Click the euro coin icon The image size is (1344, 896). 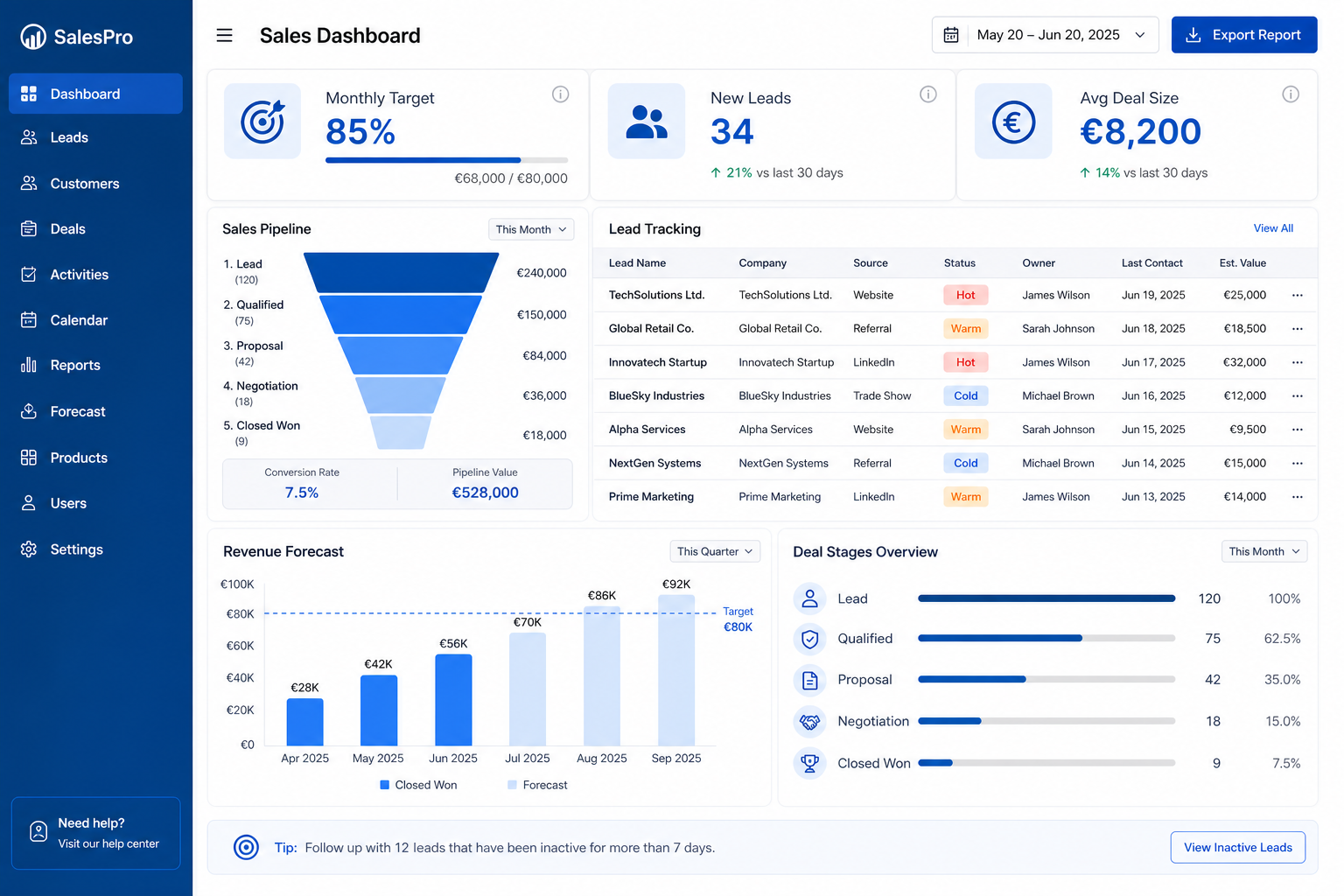(1013, 122)
